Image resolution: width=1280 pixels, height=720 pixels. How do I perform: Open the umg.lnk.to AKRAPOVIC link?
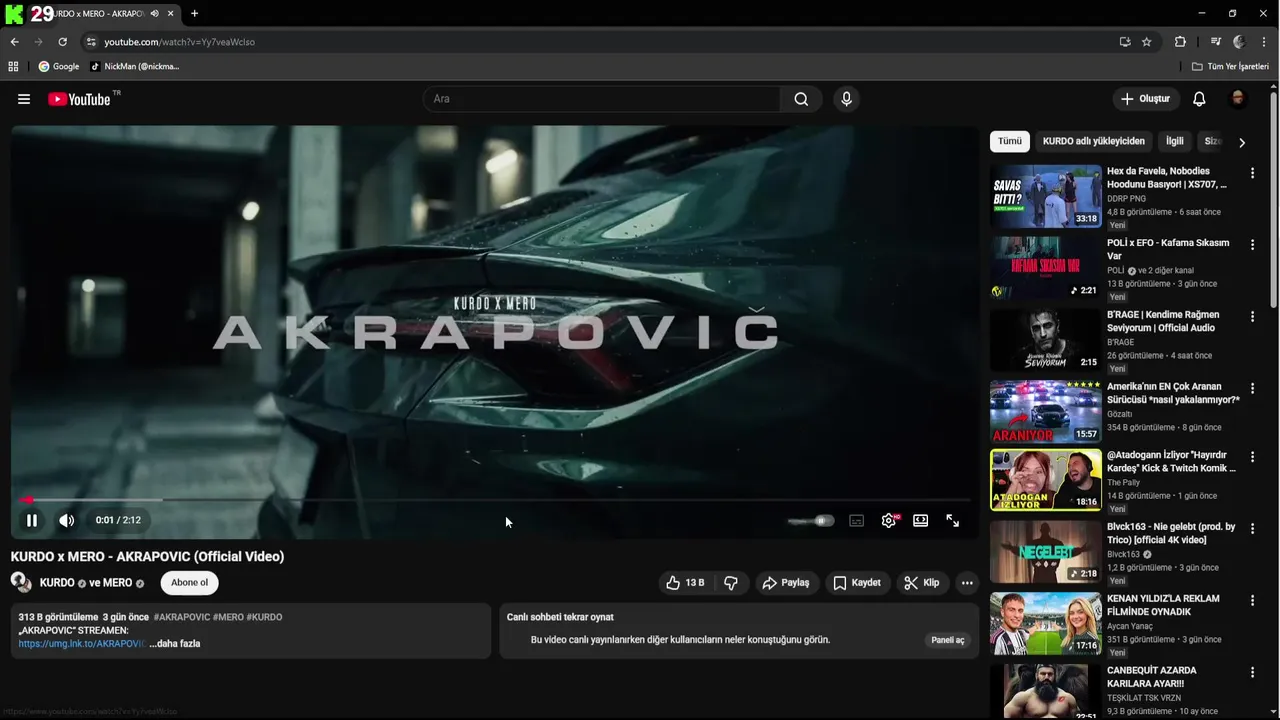pyautogui.click(x=81, y=644)
